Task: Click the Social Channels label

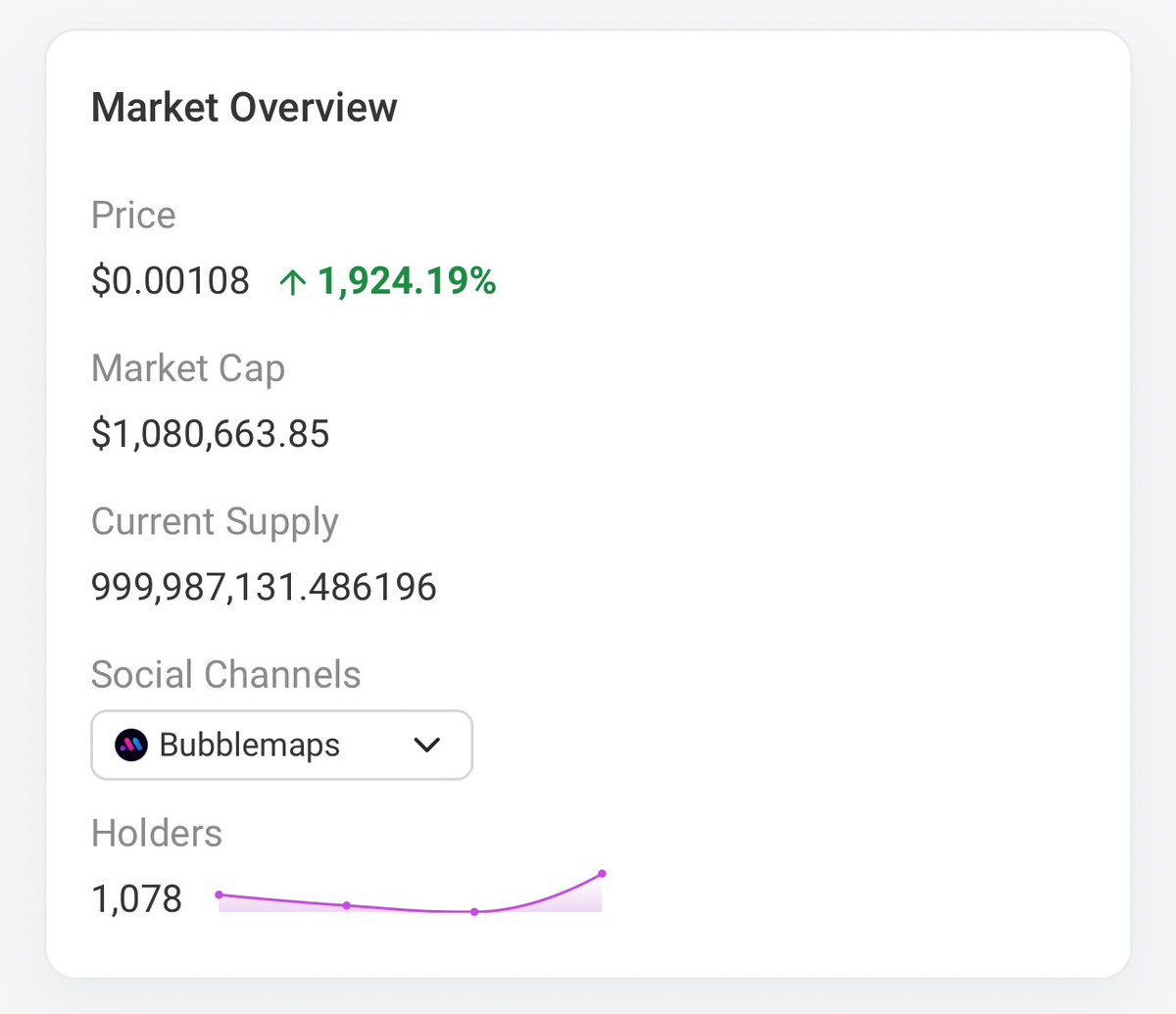Action: (225, 675)
